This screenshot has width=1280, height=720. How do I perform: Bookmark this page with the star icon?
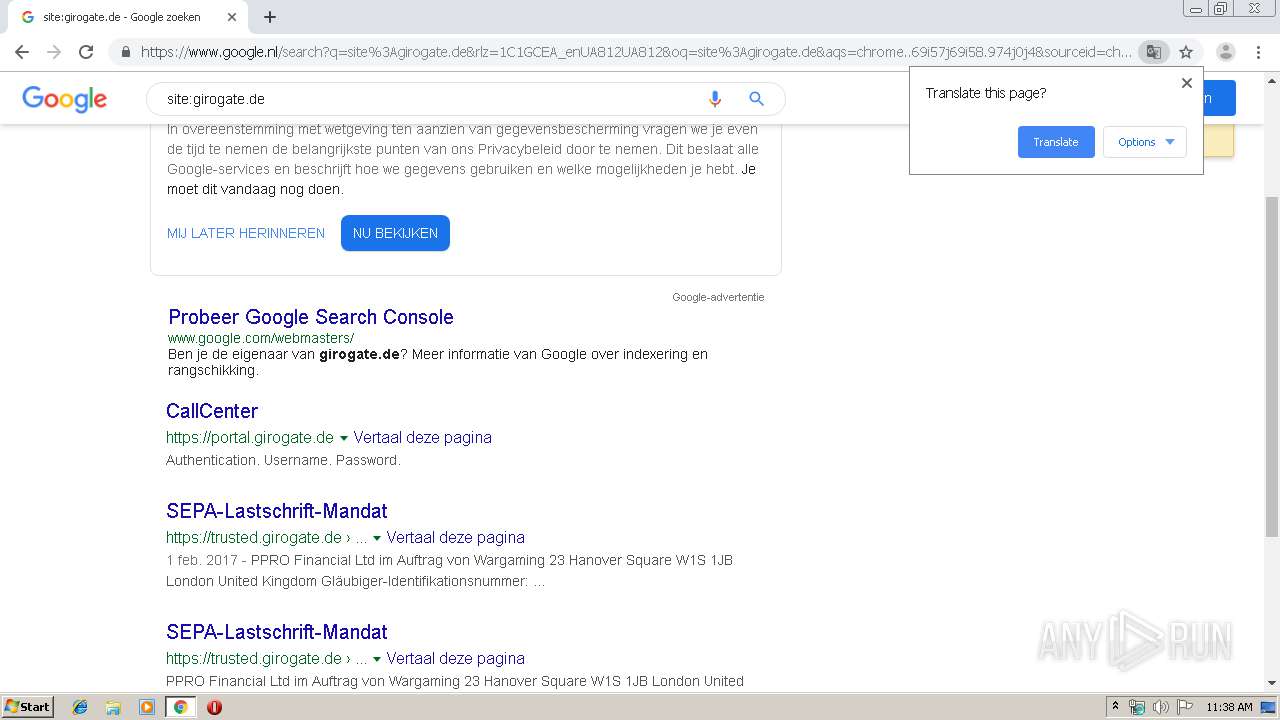coord(1186,52)
